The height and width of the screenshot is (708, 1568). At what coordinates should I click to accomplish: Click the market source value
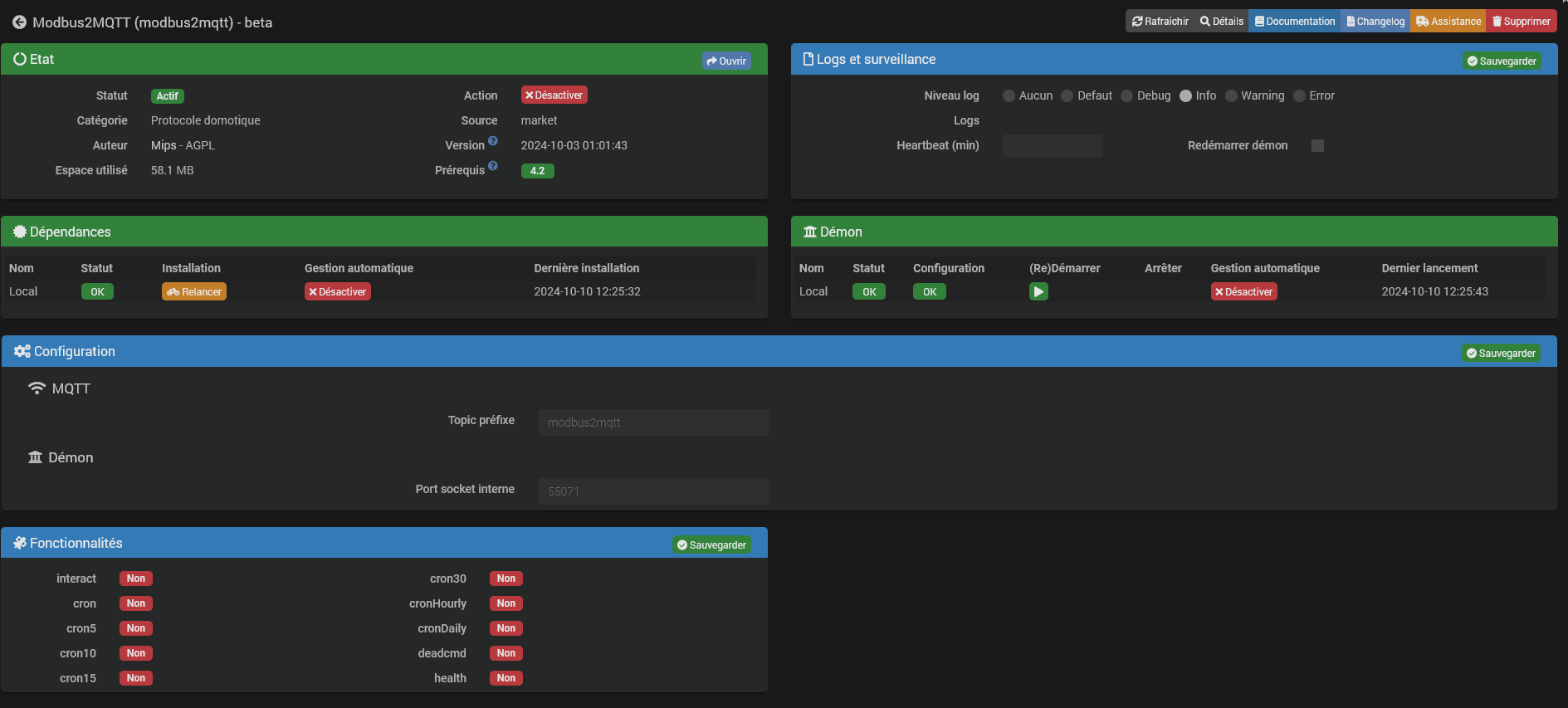coord(540,120)
